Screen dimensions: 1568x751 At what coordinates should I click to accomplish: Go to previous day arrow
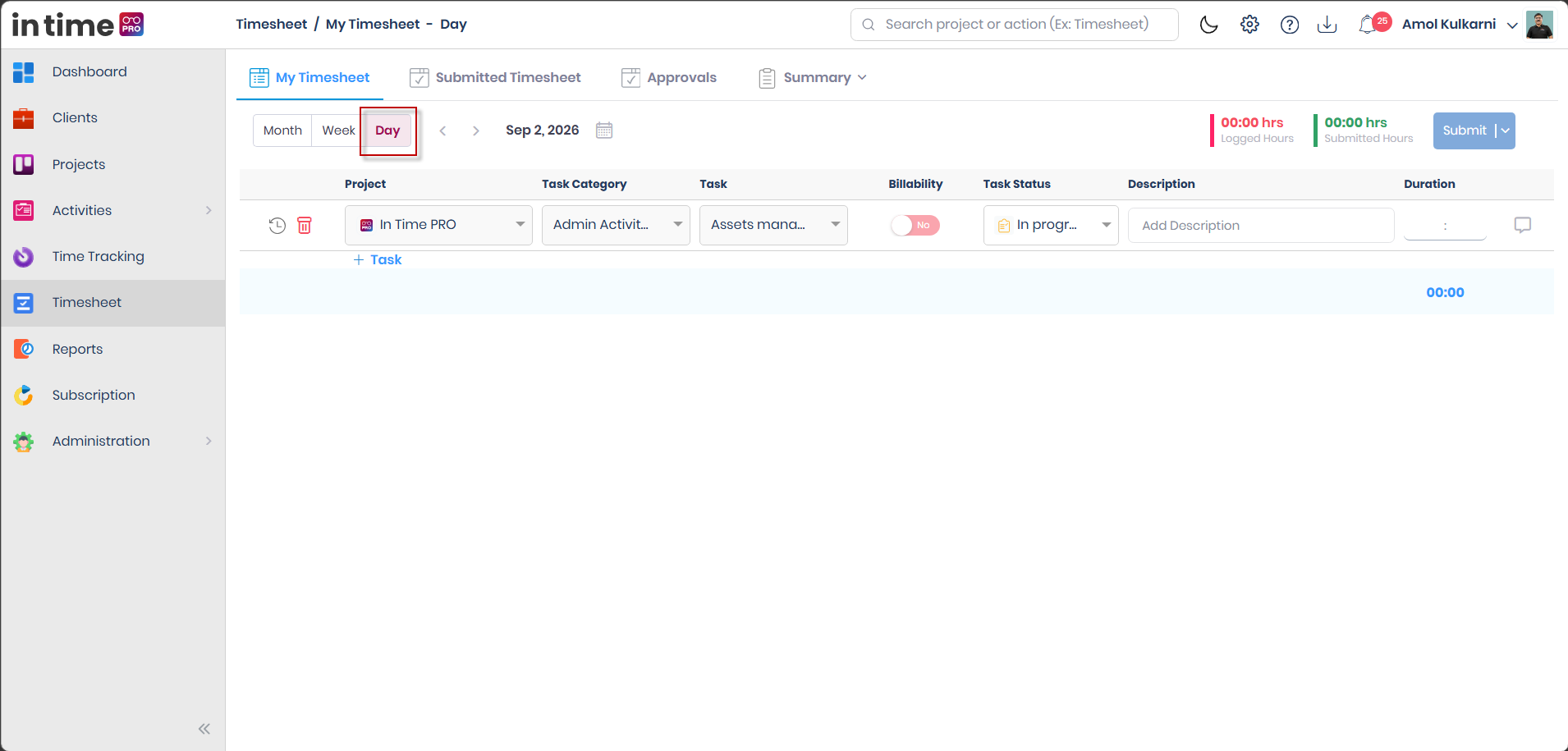(x=442, y=131)
